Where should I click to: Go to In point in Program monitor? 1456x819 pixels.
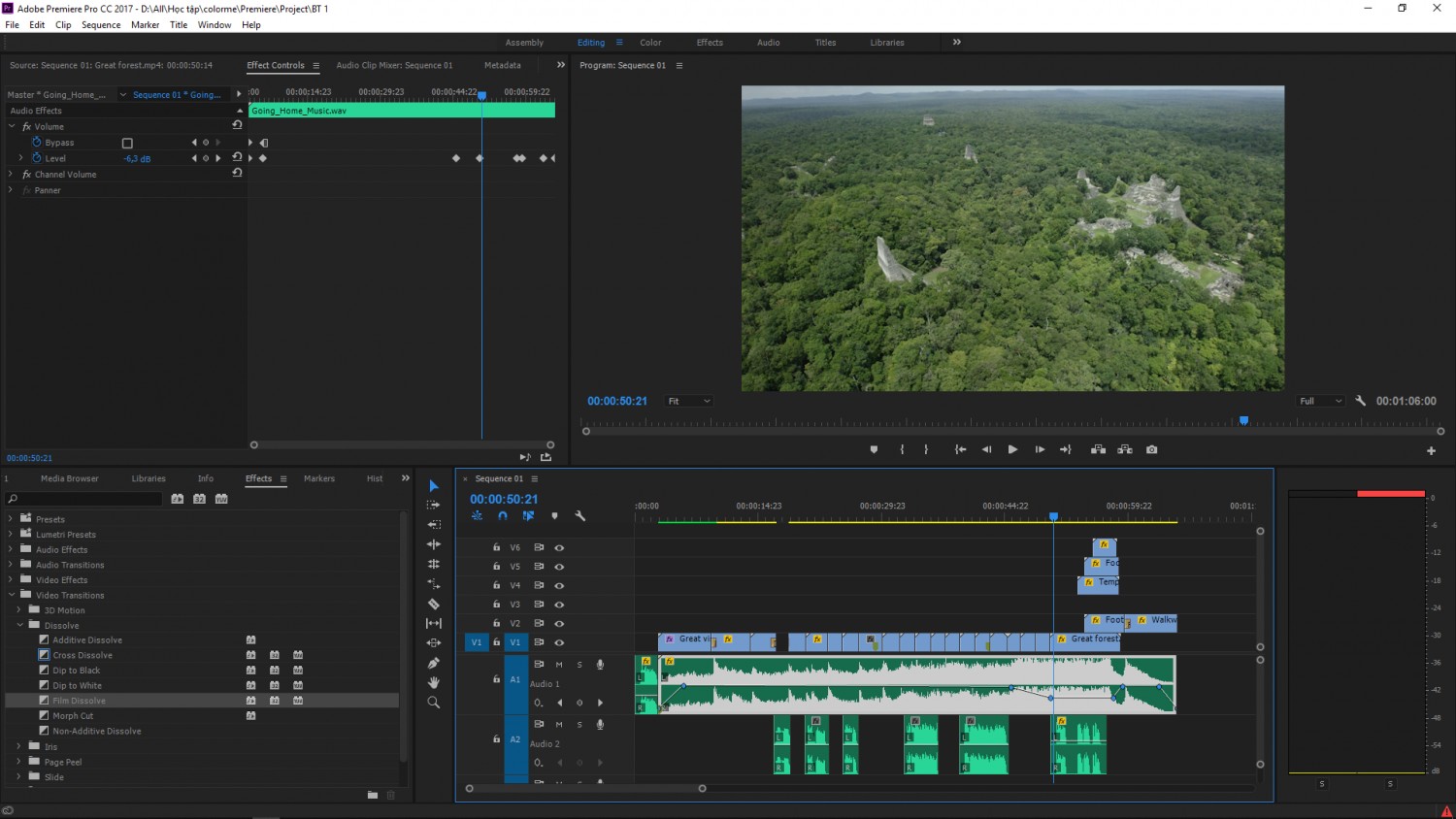pyautogui.click(x=960, y=449)
